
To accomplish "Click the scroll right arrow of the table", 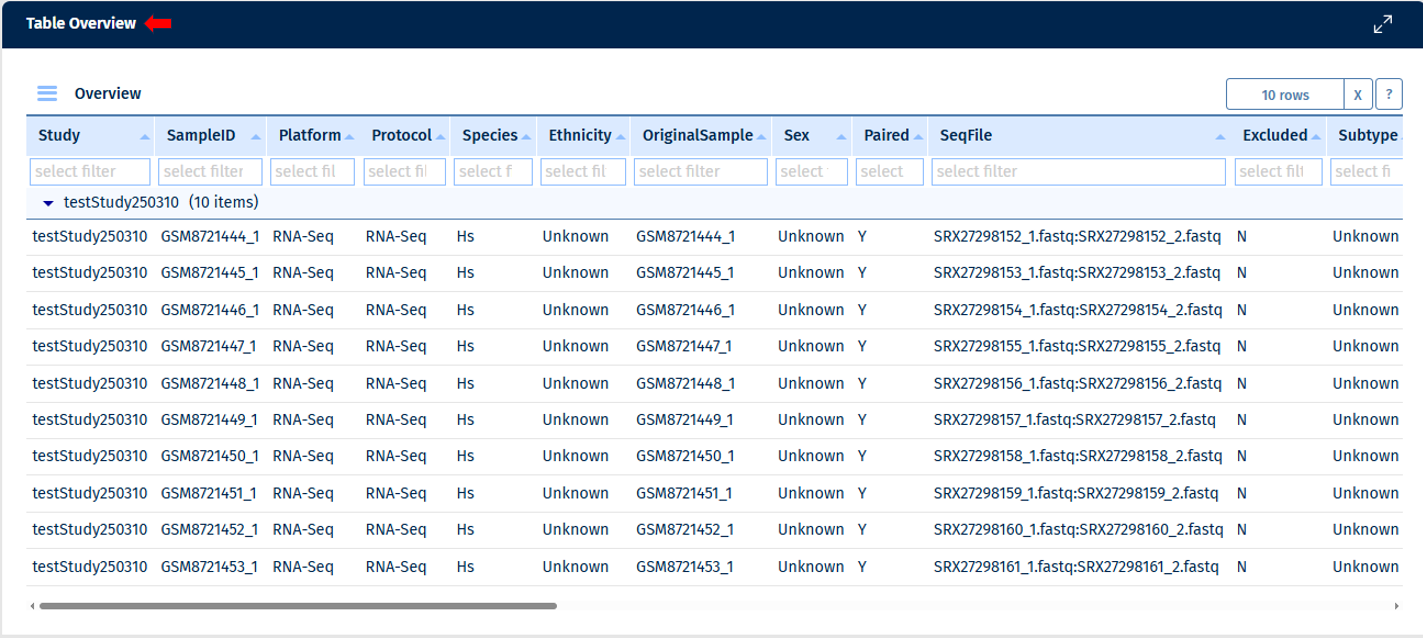I will pos(1396,606).
